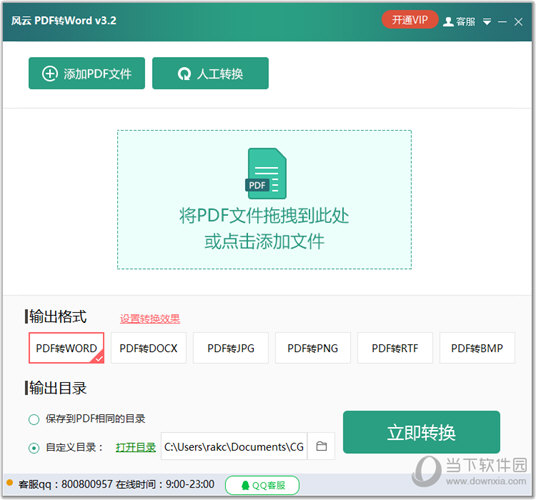Select the PDF转BMP output format

pos(477,348)
